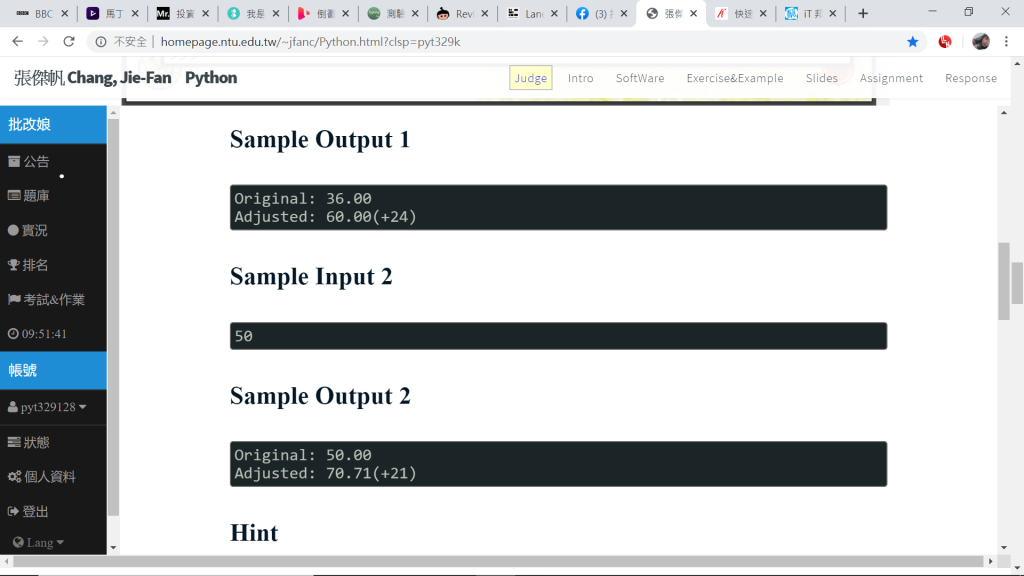
Task: Switch to the Revi tab
Action: pyautogui.click(x=461, y=13)
